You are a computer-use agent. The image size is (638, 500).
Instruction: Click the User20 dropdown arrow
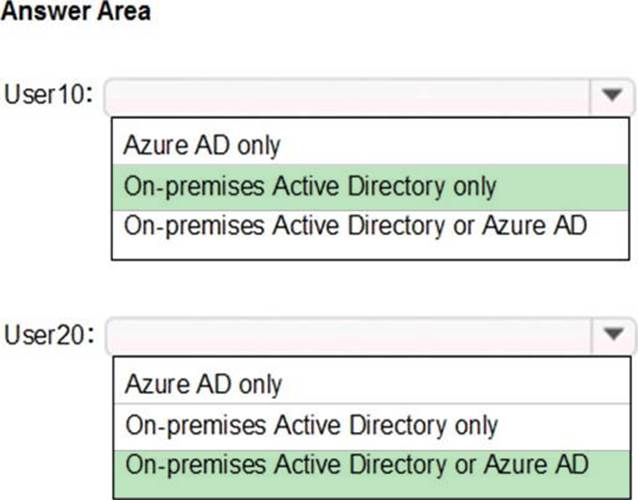point(611,334)
